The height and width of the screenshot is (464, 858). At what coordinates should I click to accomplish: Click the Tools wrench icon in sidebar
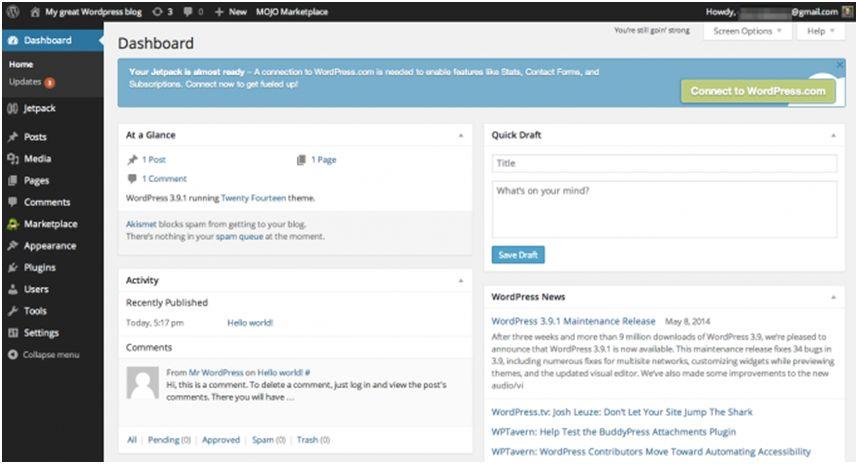(13, 311)
